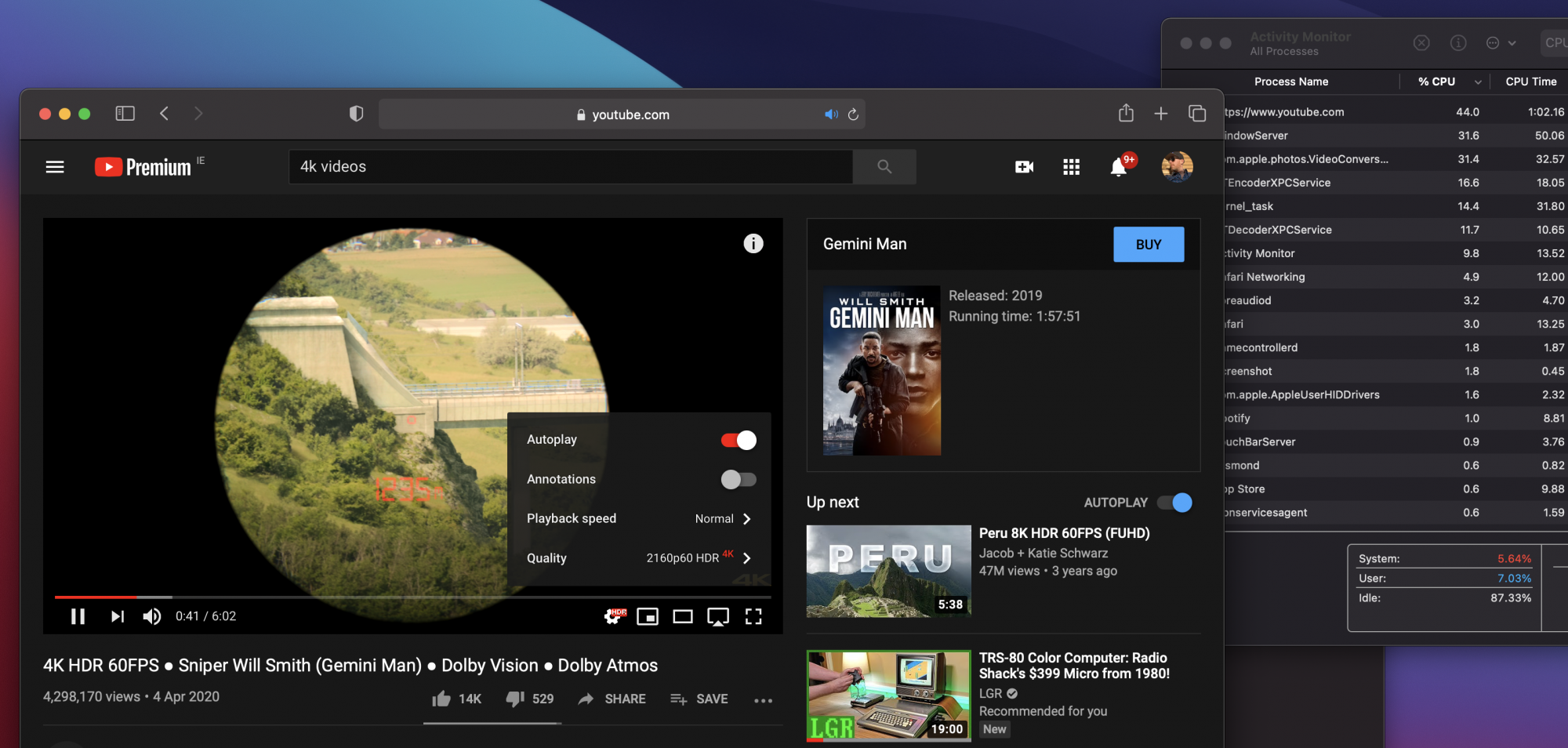Show Safari tab overview
Image resolution: width=1568 pixels, height=748 pixels.
pos(1197,114)
